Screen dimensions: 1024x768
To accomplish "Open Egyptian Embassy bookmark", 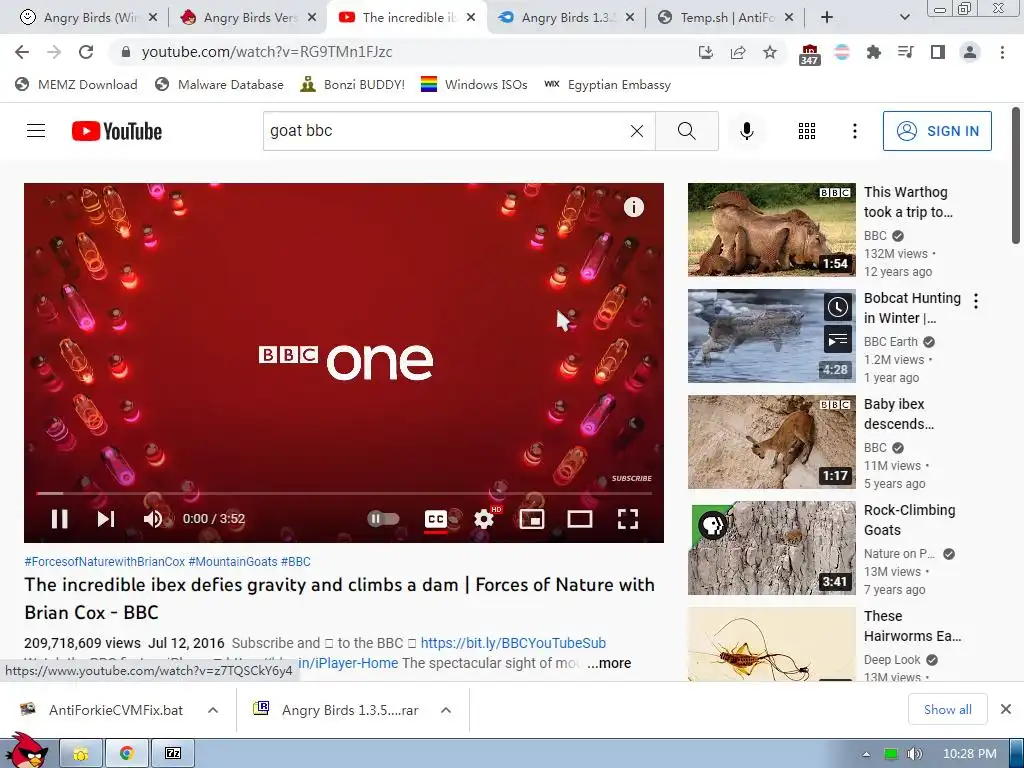I will tap(607, 85).
